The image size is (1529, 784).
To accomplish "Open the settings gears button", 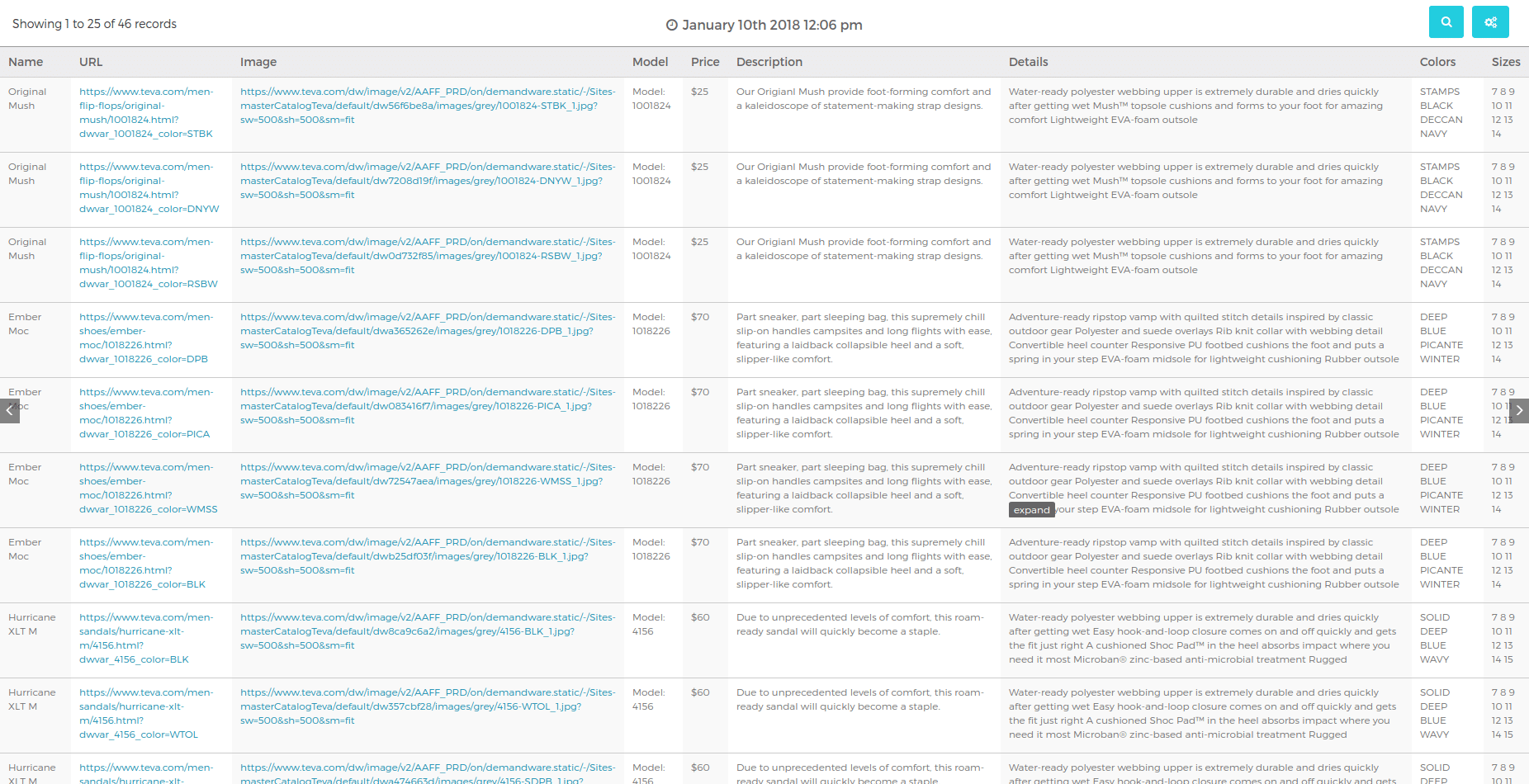I will pyautogui.click(x=1490, y=22).
